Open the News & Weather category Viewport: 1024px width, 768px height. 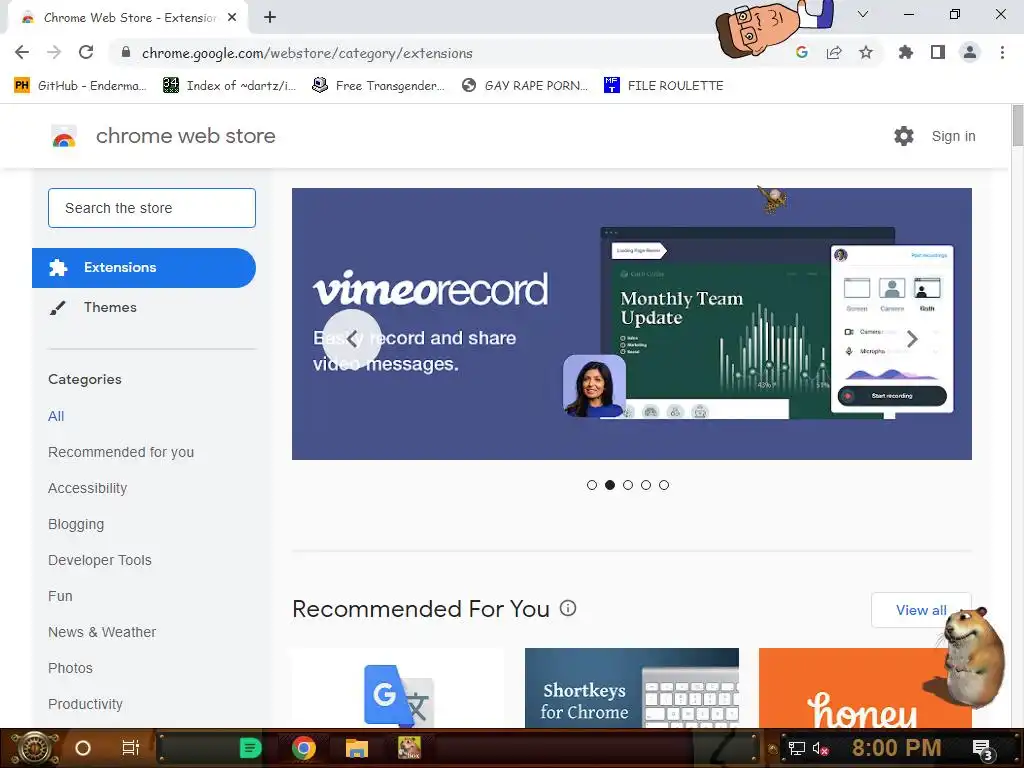[x=102, y=632]
